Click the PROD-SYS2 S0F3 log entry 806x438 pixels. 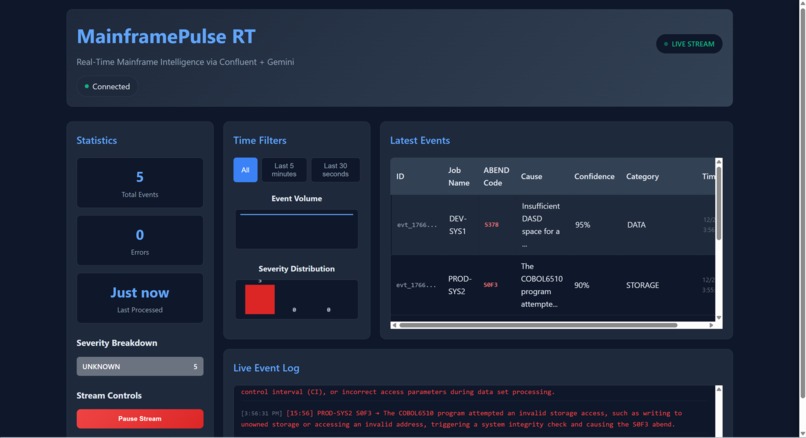point(462,418)
